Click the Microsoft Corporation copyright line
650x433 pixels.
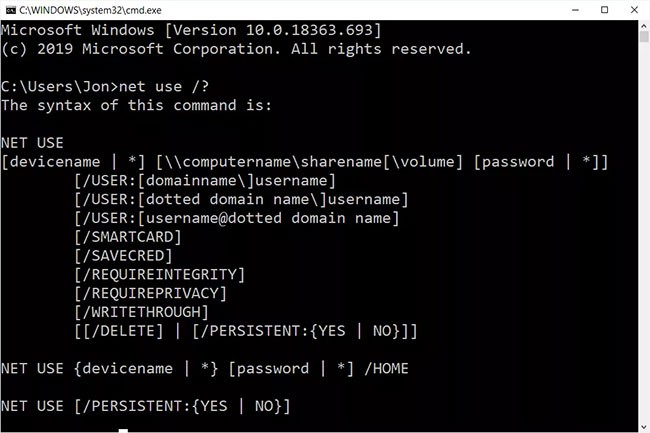tap(236, 48)
